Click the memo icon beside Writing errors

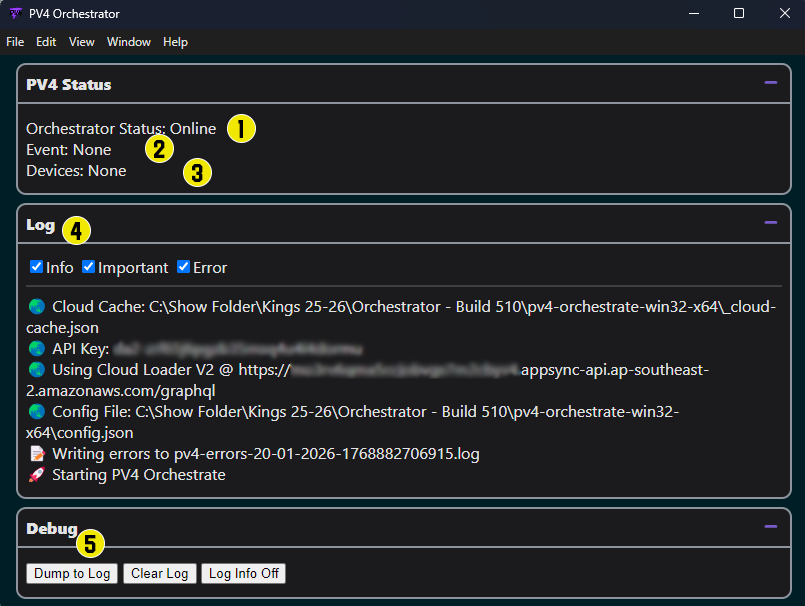coord(37,453)
